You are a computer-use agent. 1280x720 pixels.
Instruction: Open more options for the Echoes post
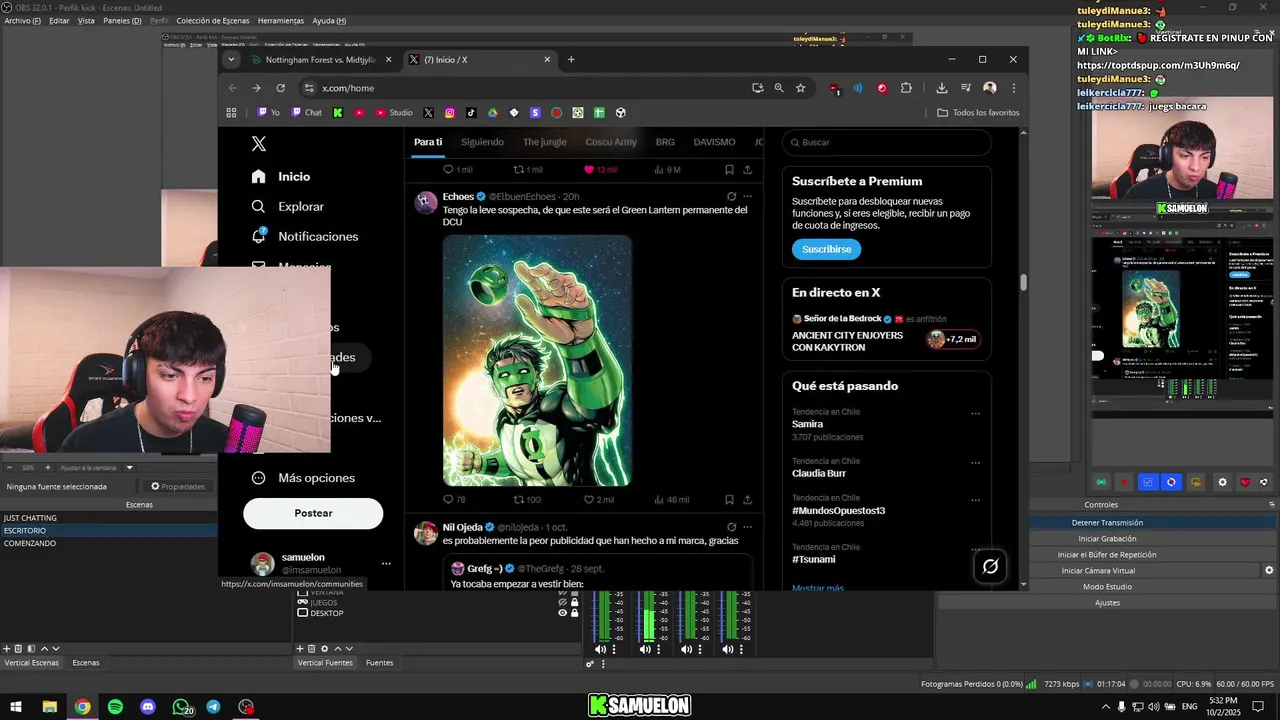coord(747,197)
